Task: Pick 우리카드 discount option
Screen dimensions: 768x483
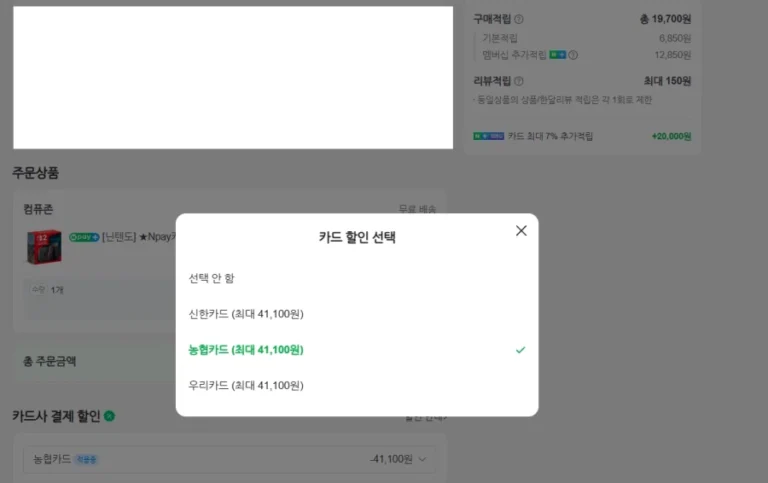Action: point(246,385)
